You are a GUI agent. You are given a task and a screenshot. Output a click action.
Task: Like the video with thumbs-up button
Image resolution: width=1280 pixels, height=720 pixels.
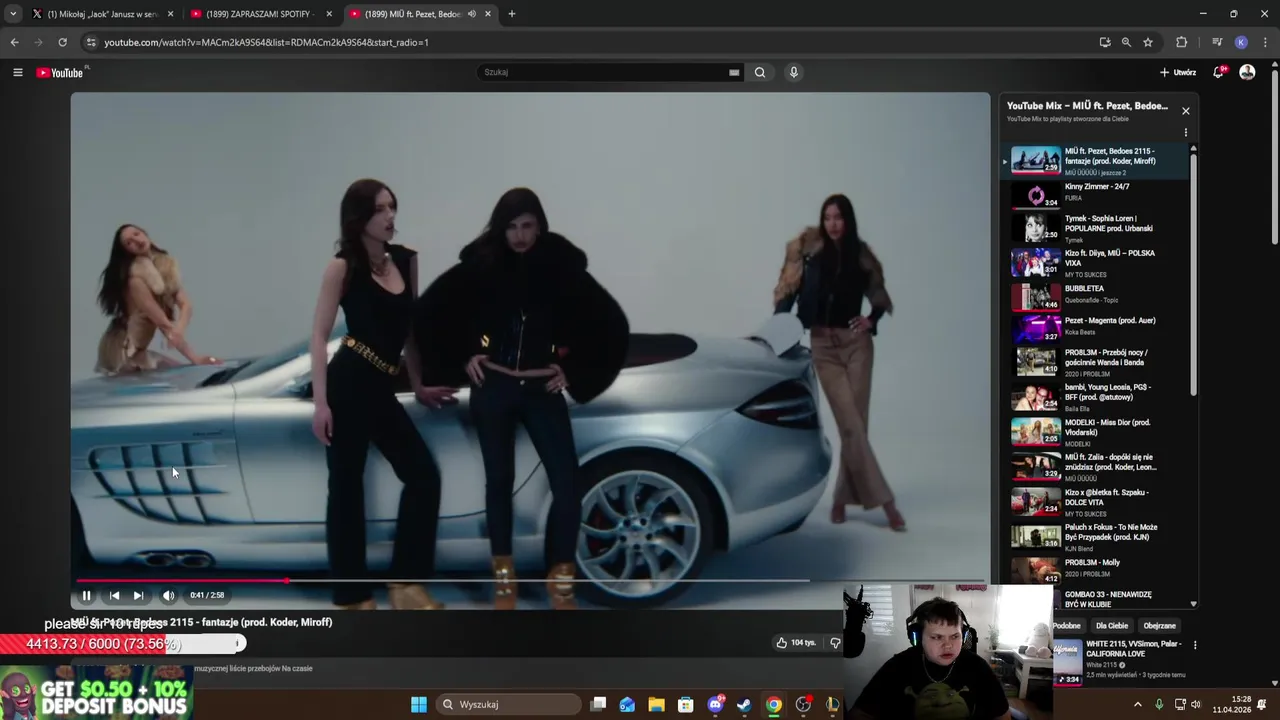(x=797, y=642)
